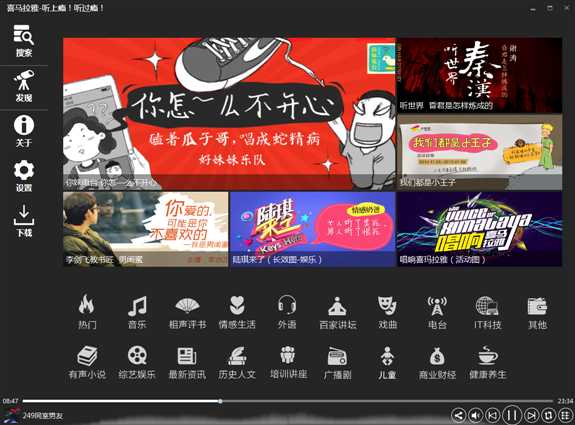Toggle the repeat loop mode button
The height and width of the screenshot is (425, 575).
click(x=548, y=415)
